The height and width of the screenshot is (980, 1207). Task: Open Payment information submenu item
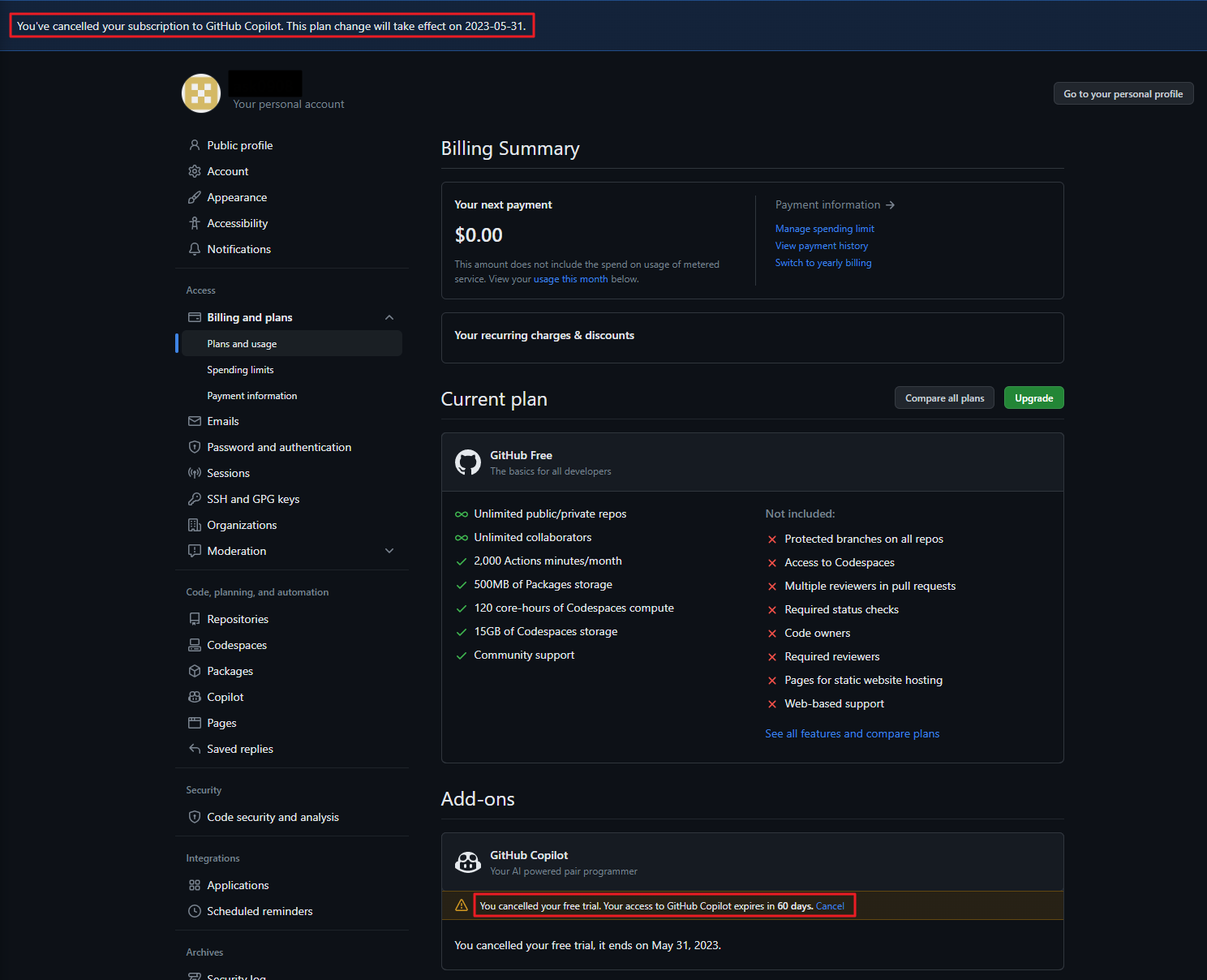point(292,395)
